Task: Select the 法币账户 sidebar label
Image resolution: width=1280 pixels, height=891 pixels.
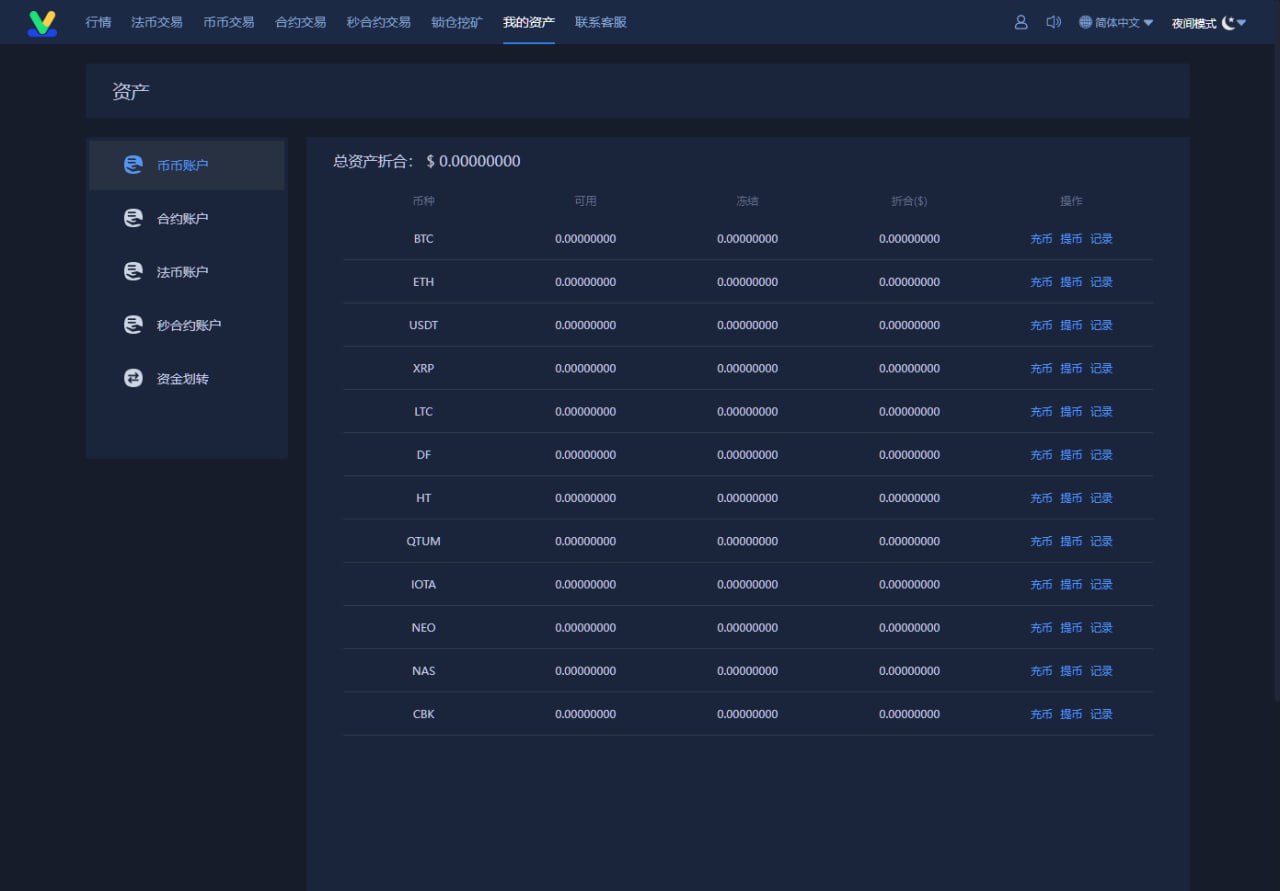Action: [x=183, y=272]
